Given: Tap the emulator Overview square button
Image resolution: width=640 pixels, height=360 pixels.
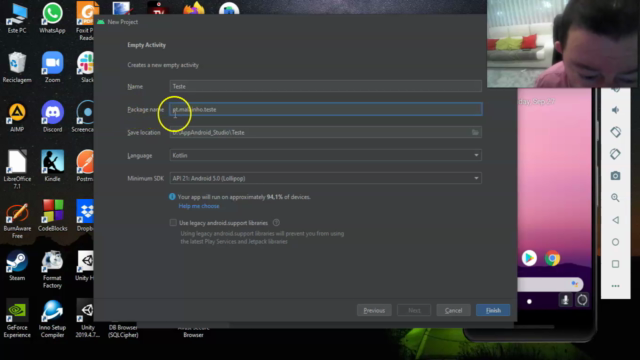Looking at the screenshot, I should pyautogui.click(x=616, y=264).
